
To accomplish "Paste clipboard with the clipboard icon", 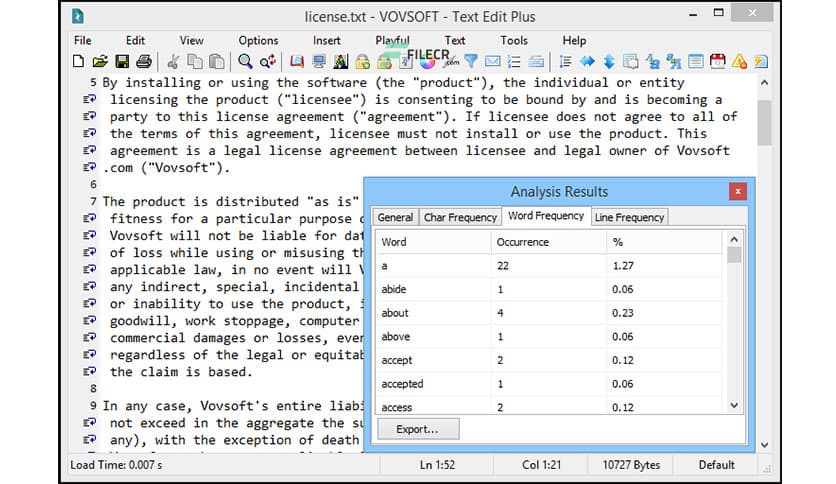I will (216, 62).
